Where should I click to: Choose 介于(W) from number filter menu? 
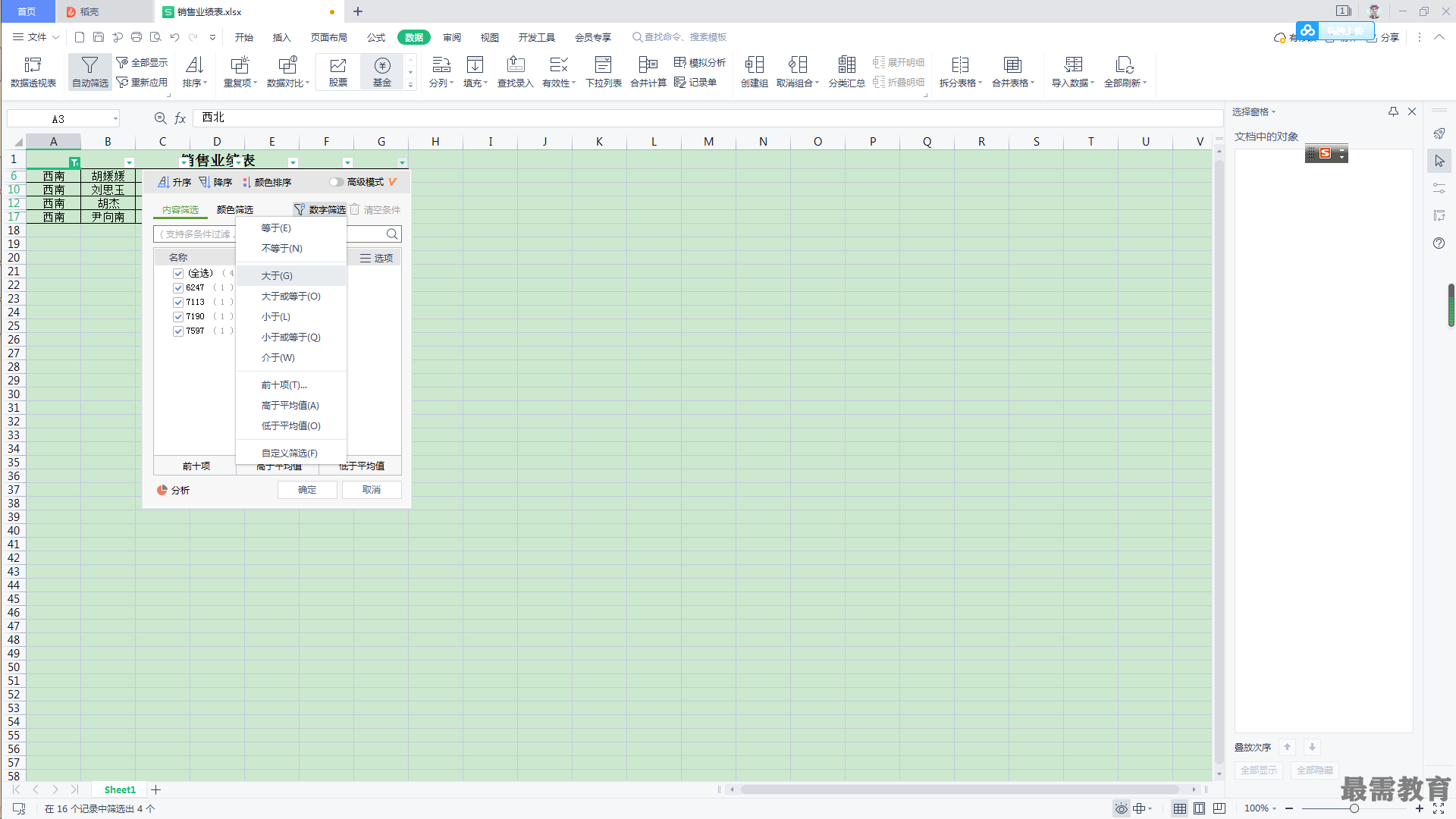click(x=291, y=357)
